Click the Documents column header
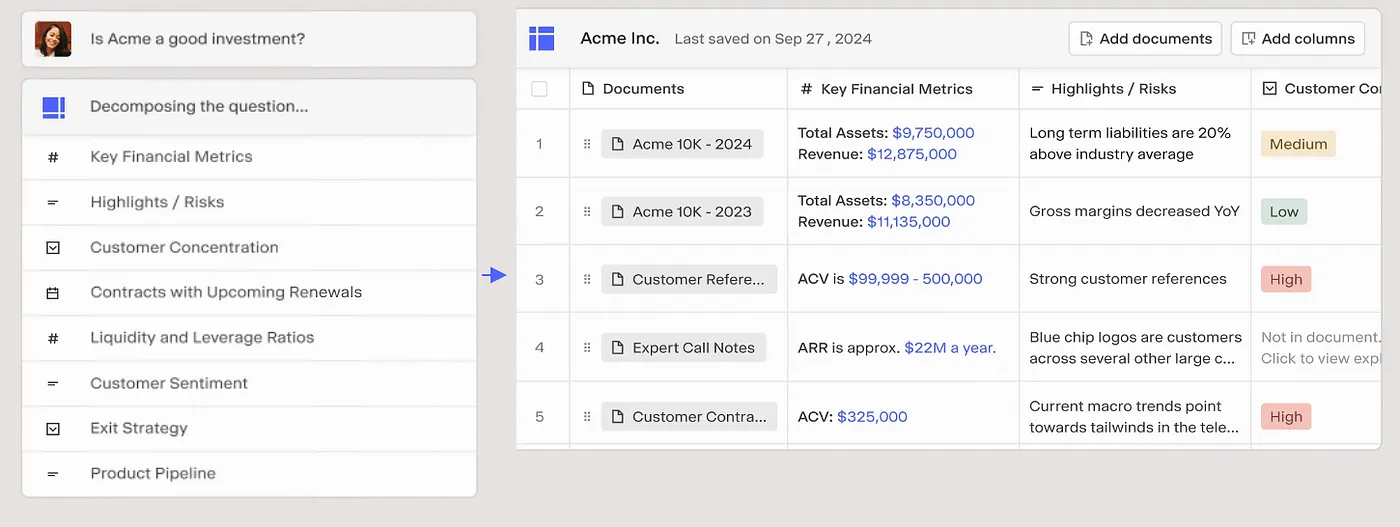Viewport: 1400px width, 527px height. [x=678, y=89]
